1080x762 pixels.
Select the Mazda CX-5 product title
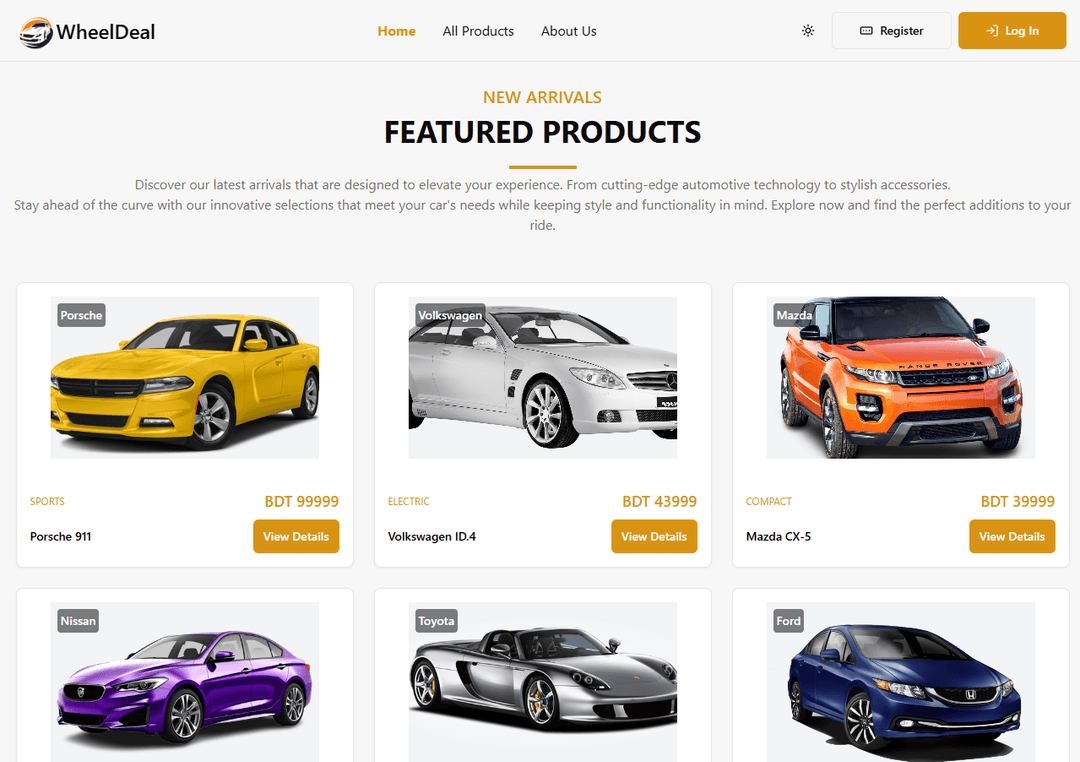[778, 536]
